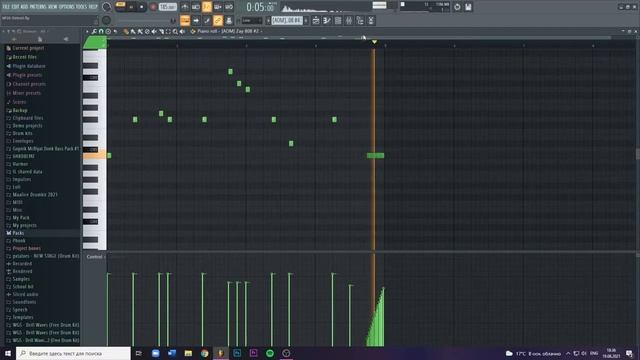Select the piano roll zoom magnifier tool
This screenshot has height=360, width=640.
175,31
